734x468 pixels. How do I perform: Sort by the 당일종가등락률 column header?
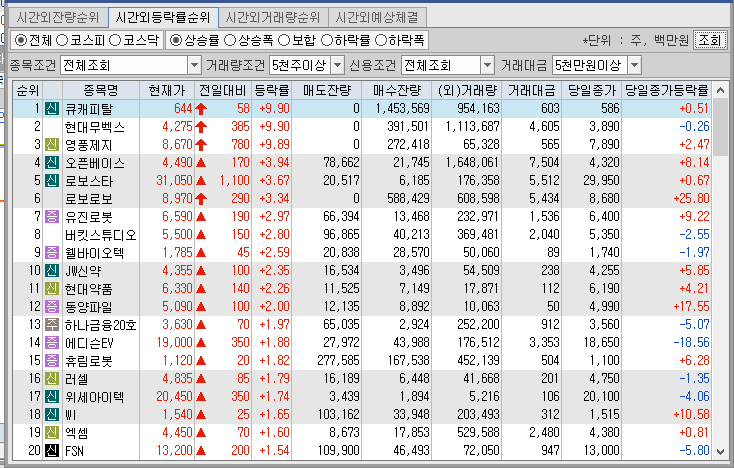[667, 90]
